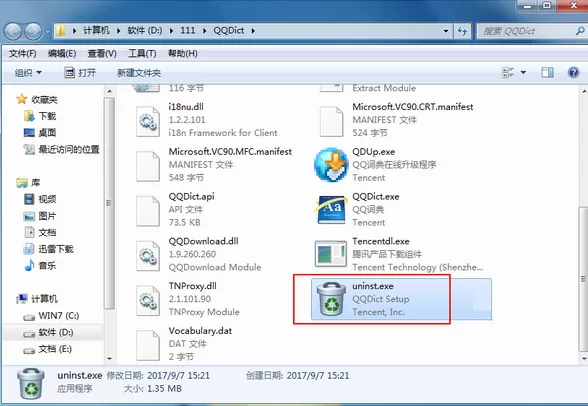Click the QQDownload.dll file name
This screenshot has width=588, height=406.
click(203, 241)
